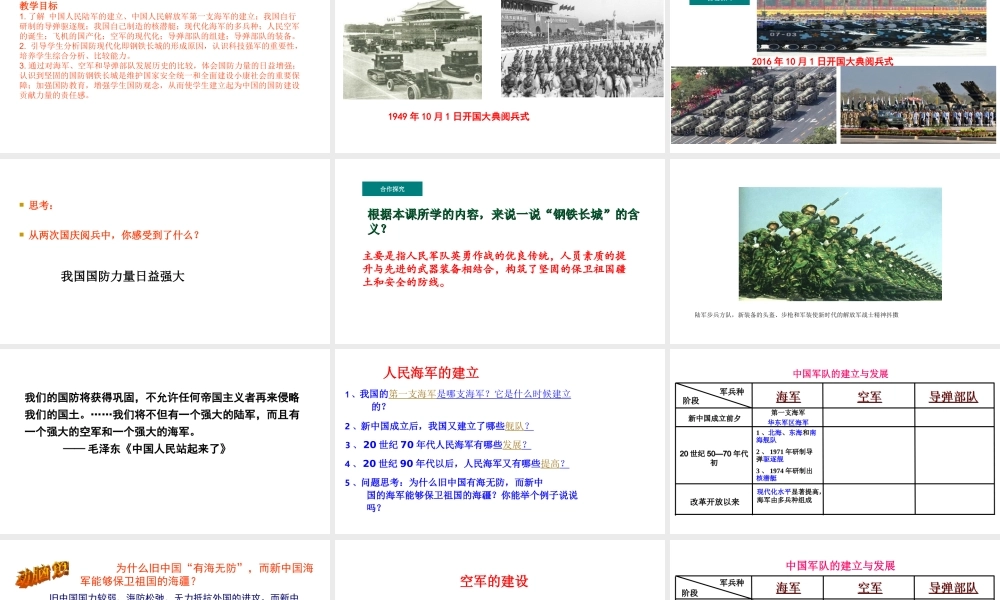The width and height of the screenshot is (1000, 600).
Task: Open the underlined 发展? link in question 3
Action: pyautogui.click(x=516, y=445)
